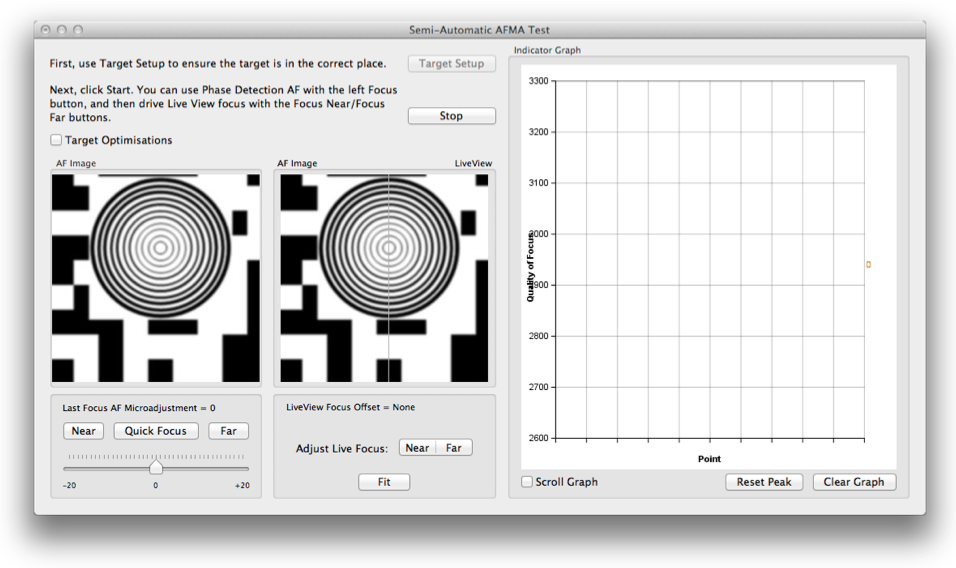Close the Semi-Automatic AFMA Test window
Screen dimensions: 956x568
tap(45, 31)
